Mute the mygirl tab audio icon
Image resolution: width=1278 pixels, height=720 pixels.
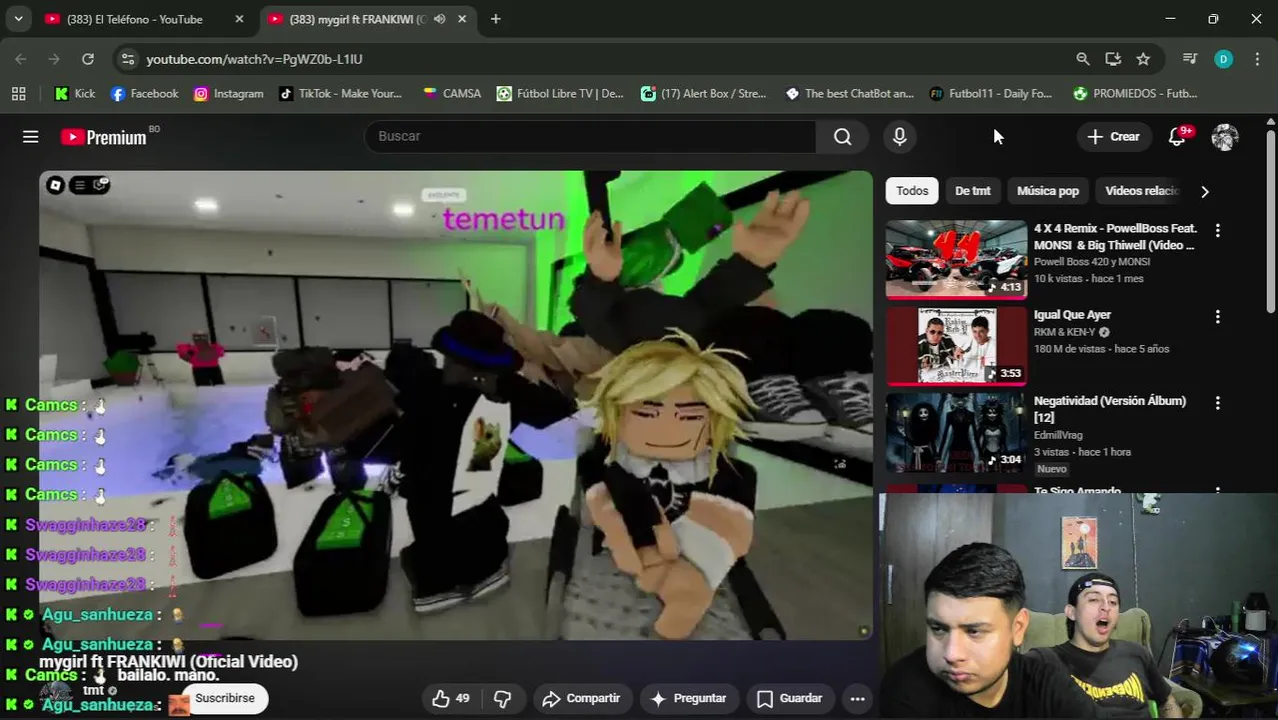click(439, 19)
